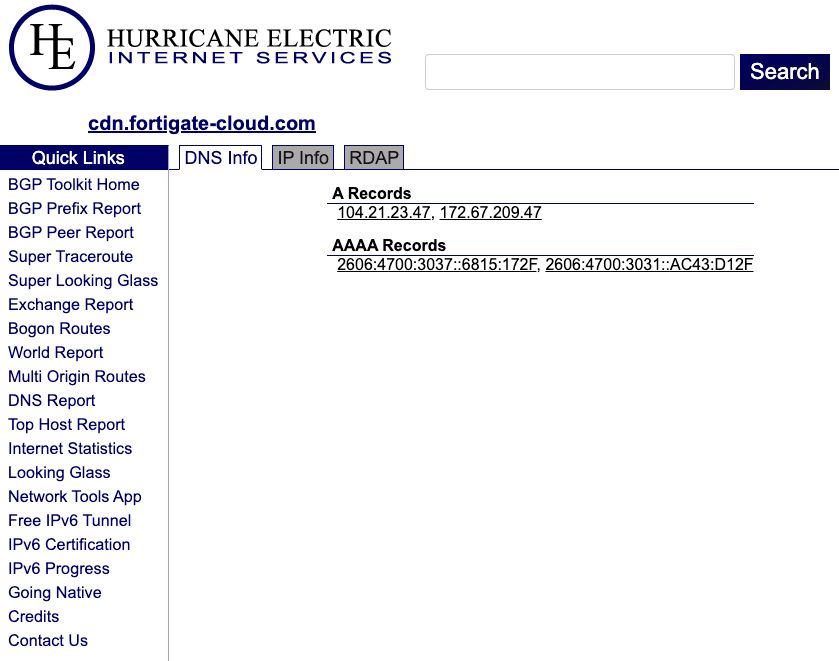Open the BGP Peer Report link
Image resolution: width=839 pixels, height=661 pixels.
71,233
